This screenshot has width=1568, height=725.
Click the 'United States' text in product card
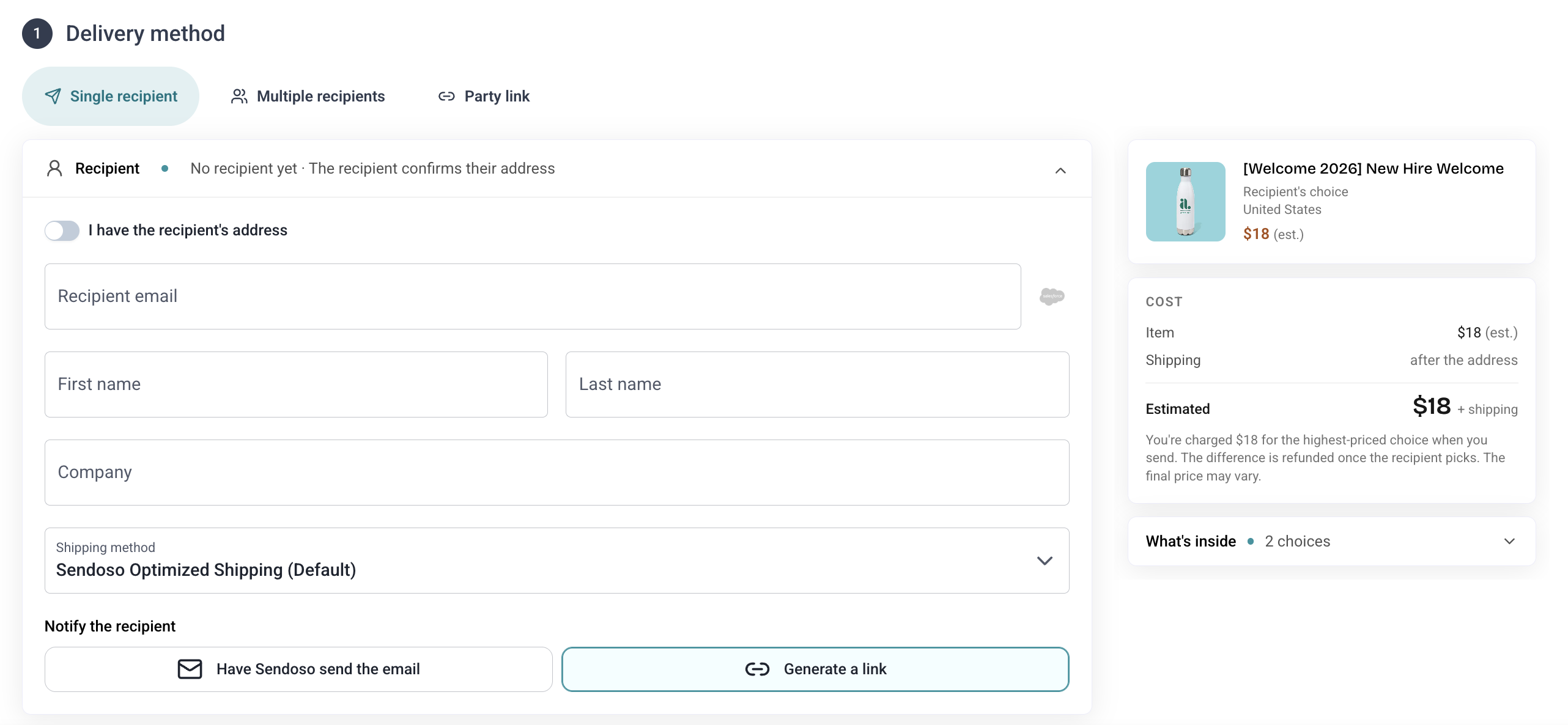(x=1282, y=209)
